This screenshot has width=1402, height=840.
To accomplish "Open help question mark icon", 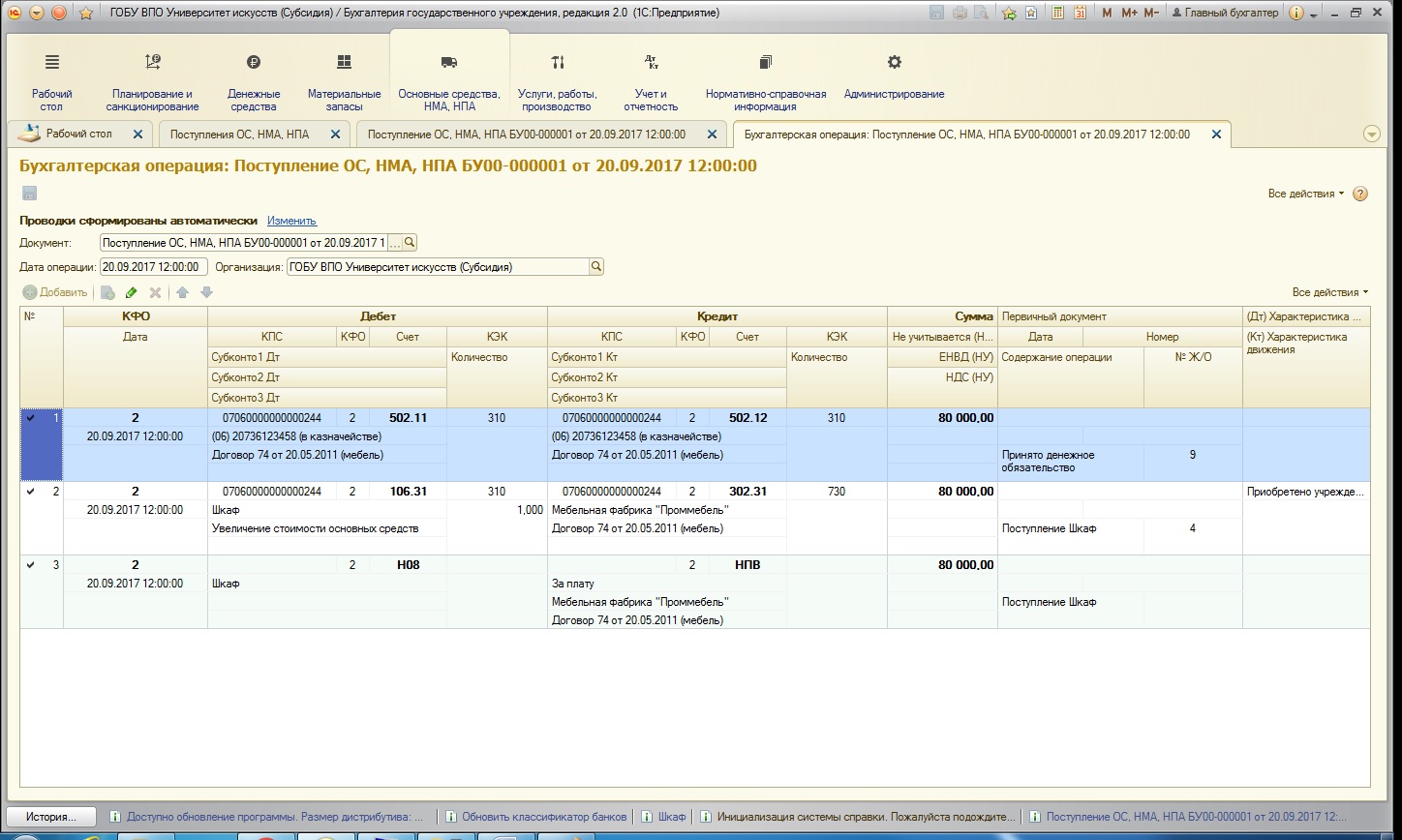I will coord(1360,194).
